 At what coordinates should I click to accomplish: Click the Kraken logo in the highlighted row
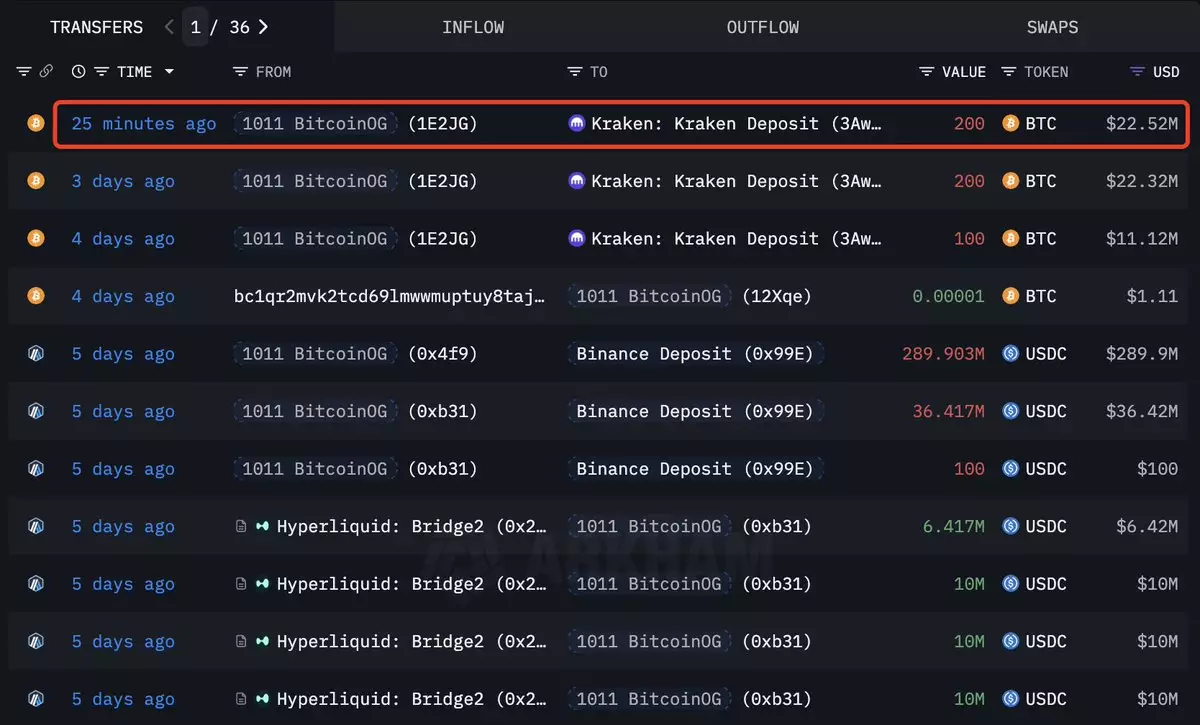(x=576, y=124)
